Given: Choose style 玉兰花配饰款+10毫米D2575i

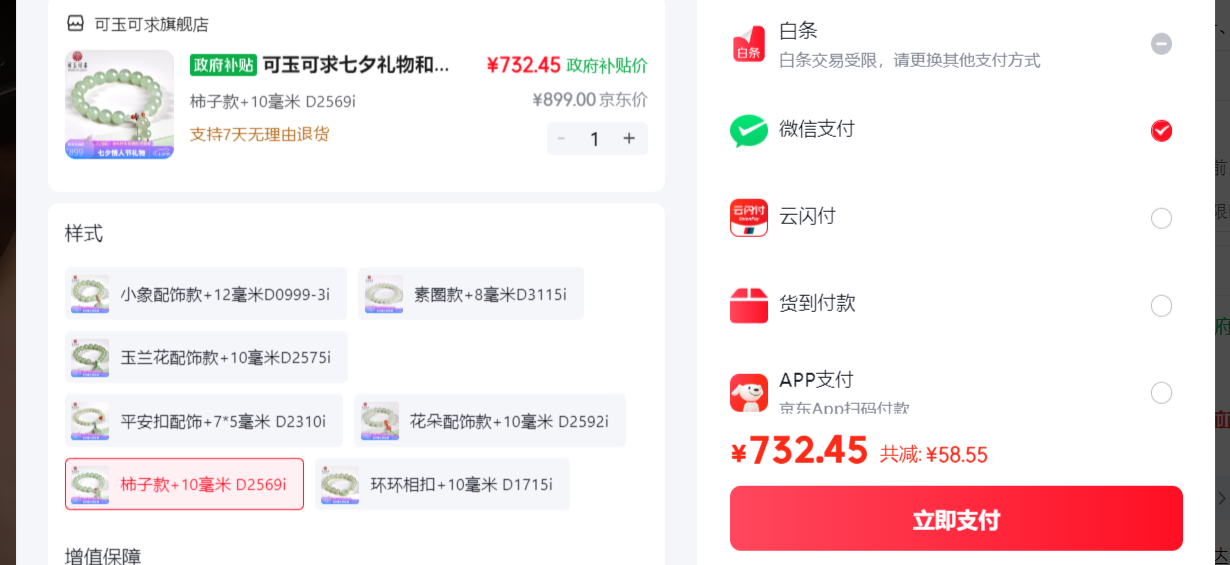Looking at the screenshot, I should click(206, 357).
